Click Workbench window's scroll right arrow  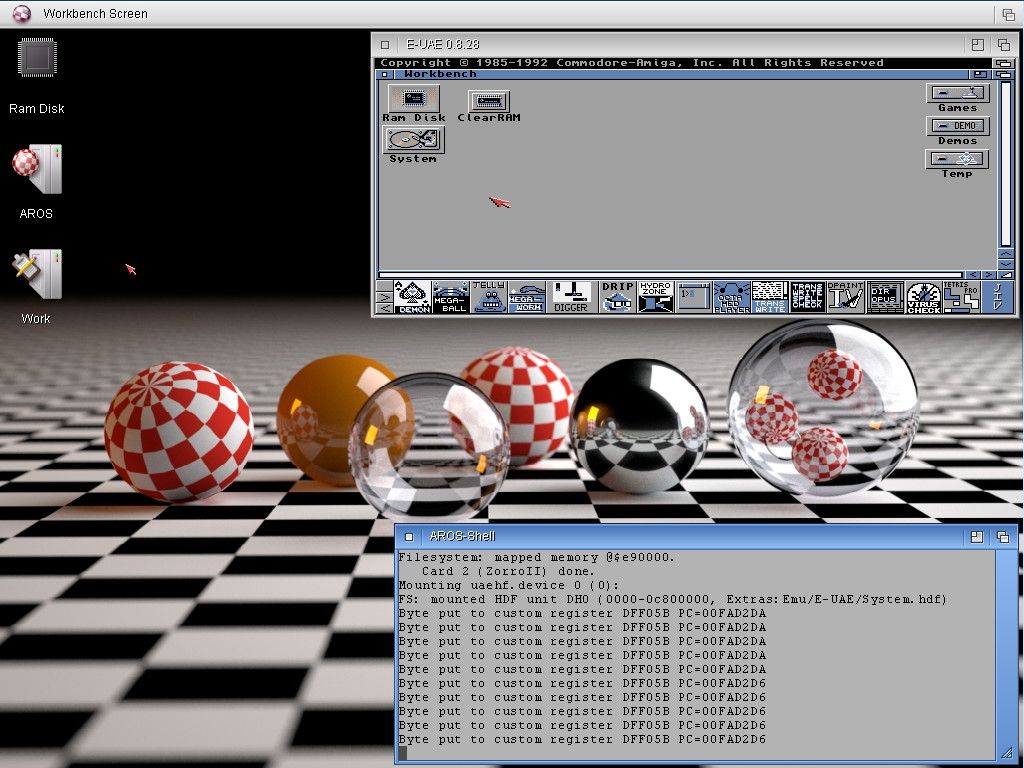988,275
